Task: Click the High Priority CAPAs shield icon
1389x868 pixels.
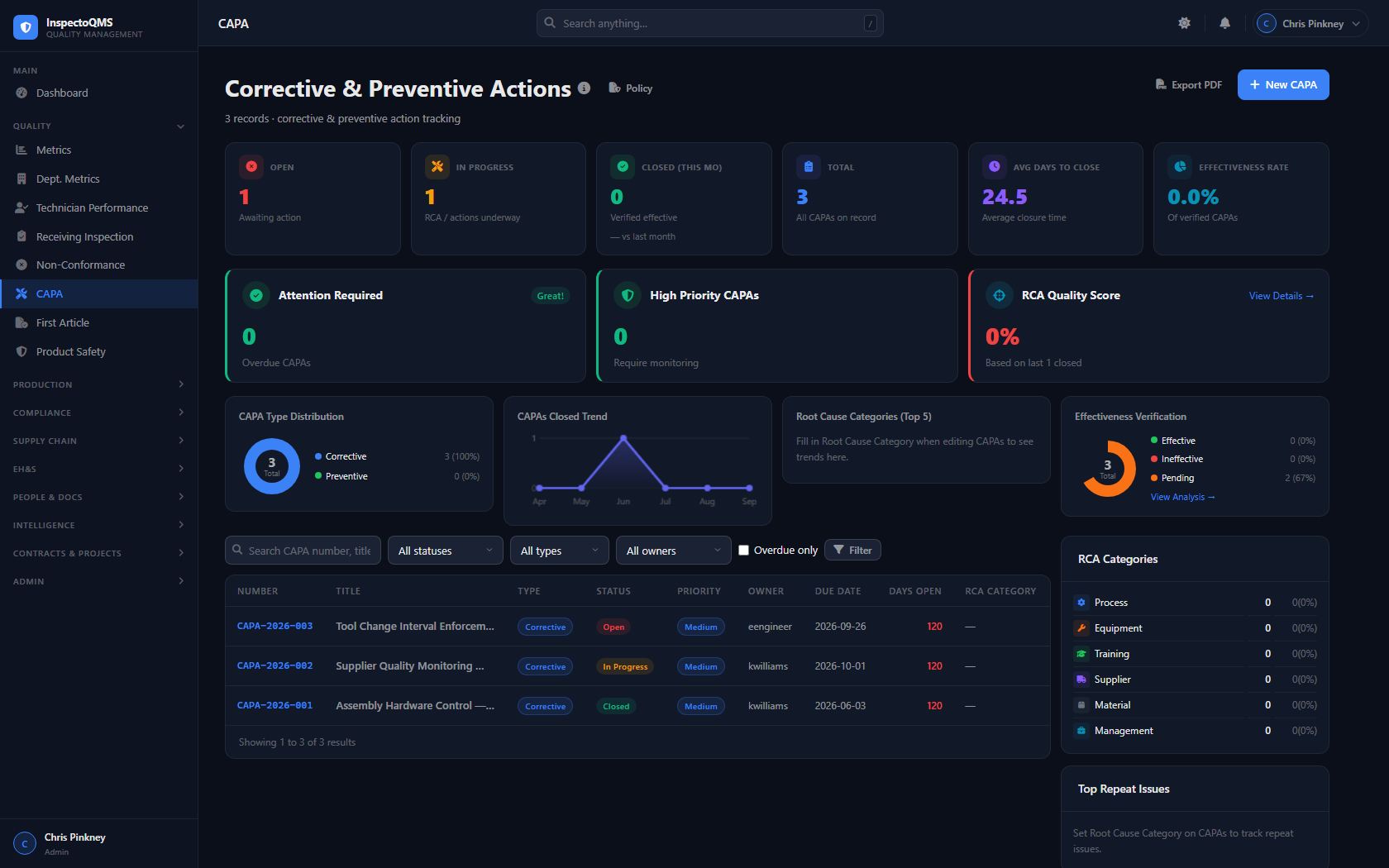Action: pos(628,295)
